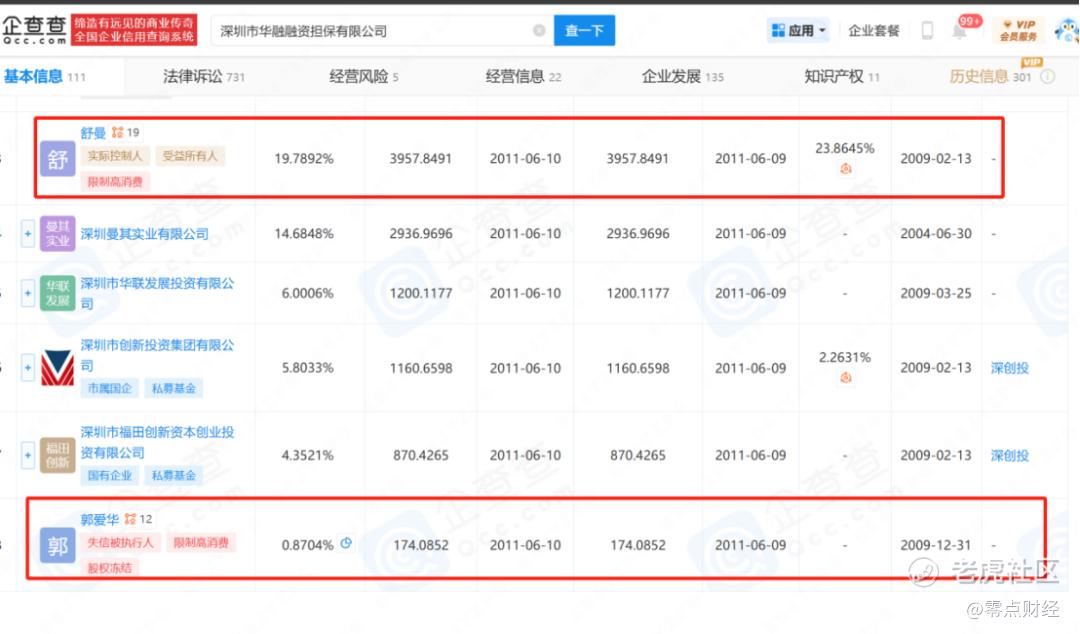This screenshot has height=634, width=1080.
Task: Open the 经营风险 tab
Action: (x=364, y=76)
